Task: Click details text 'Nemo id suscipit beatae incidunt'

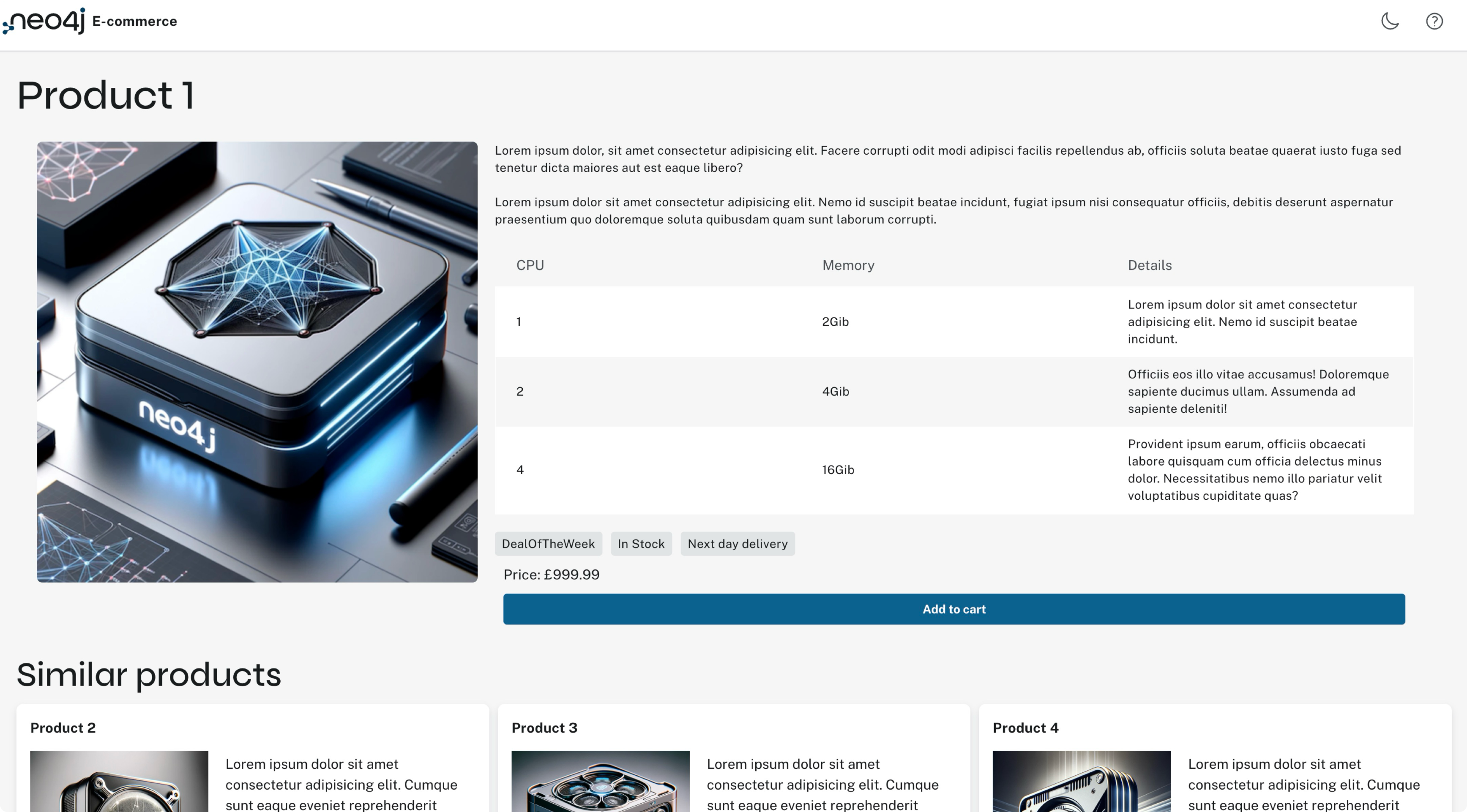Action: 1242,322
